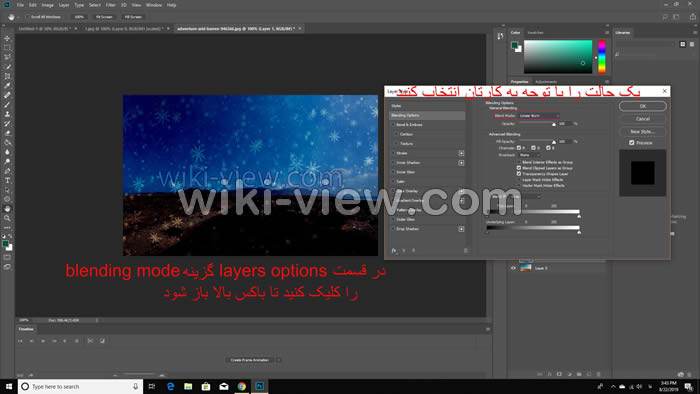Select the Hand tool in toolbox
700x394 pixels.
[x=7, y=208]
